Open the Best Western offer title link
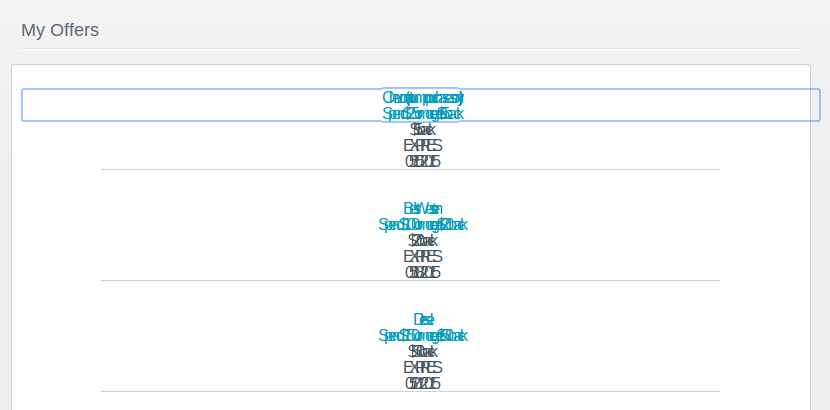830x410 pixels. coord(423,208)
